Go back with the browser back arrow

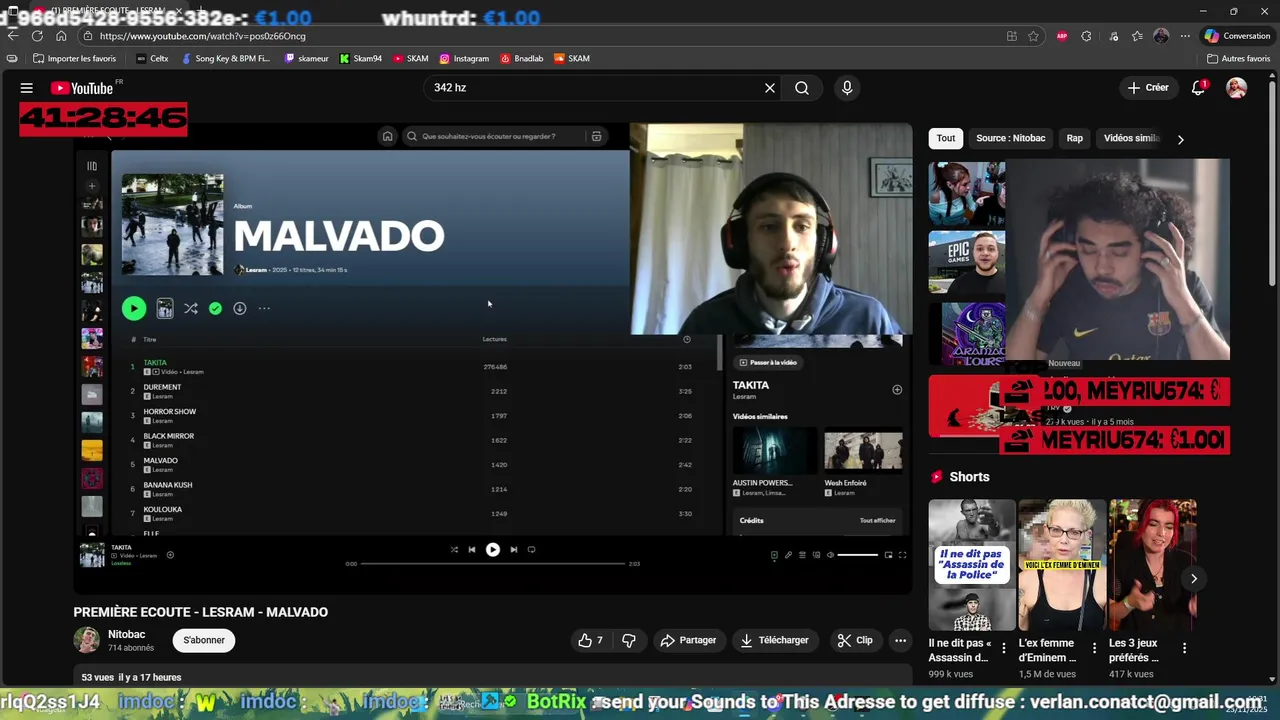pyautogui.click(x=13, y=36)
